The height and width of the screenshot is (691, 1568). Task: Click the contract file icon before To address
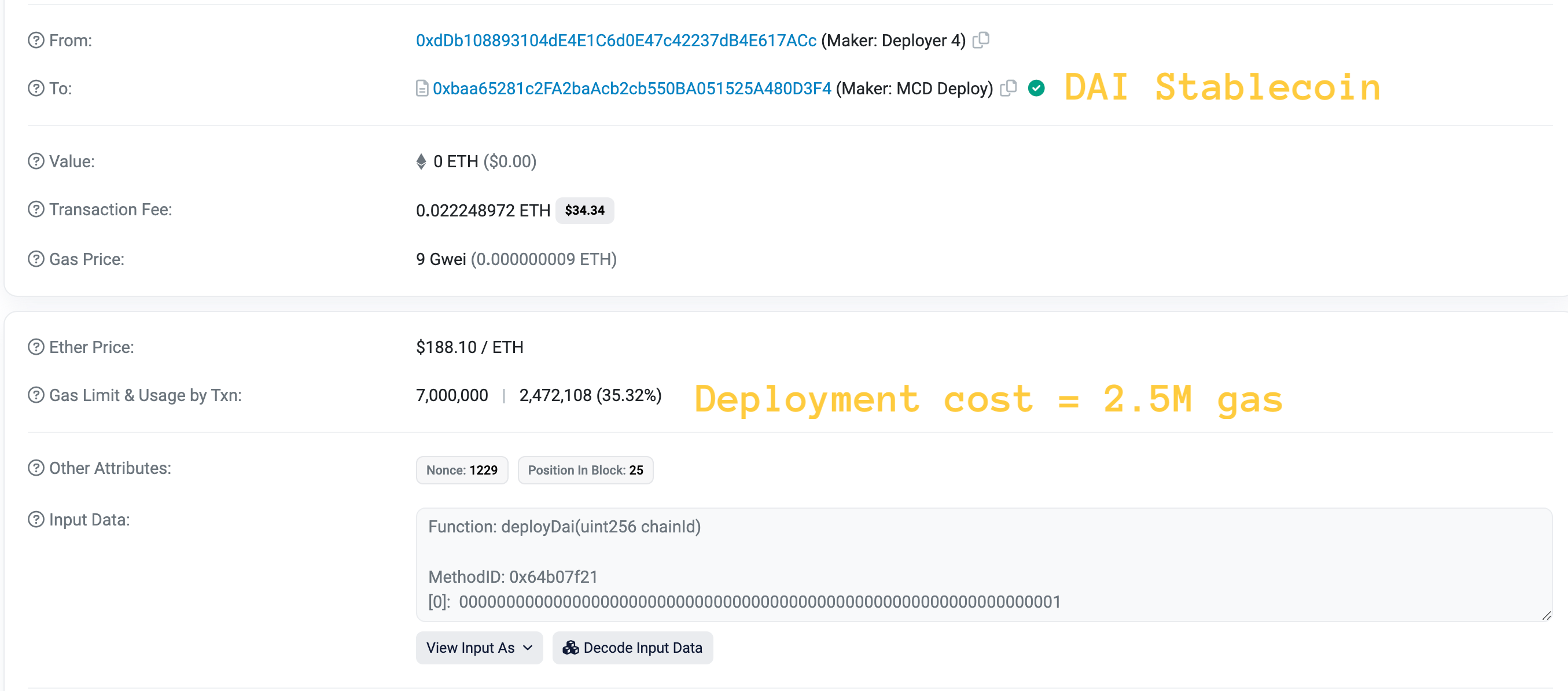(422, 89)
